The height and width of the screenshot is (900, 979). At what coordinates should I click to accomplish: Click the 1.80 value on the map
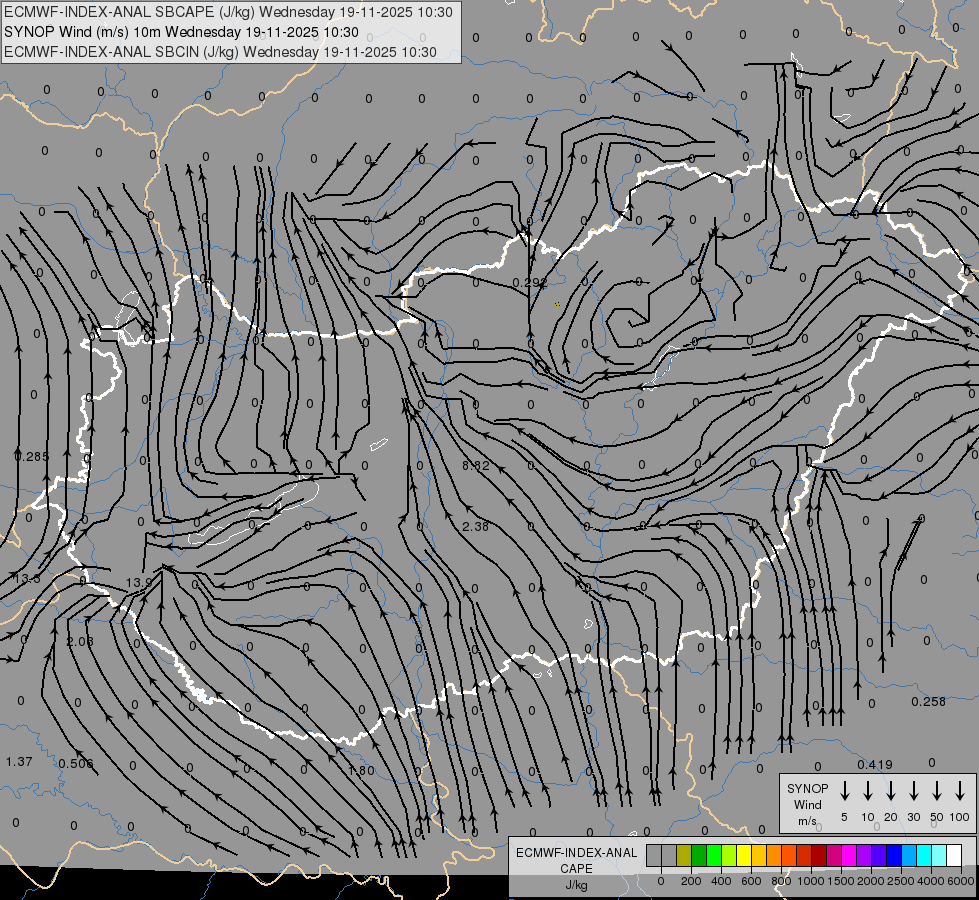coord(362,771)
